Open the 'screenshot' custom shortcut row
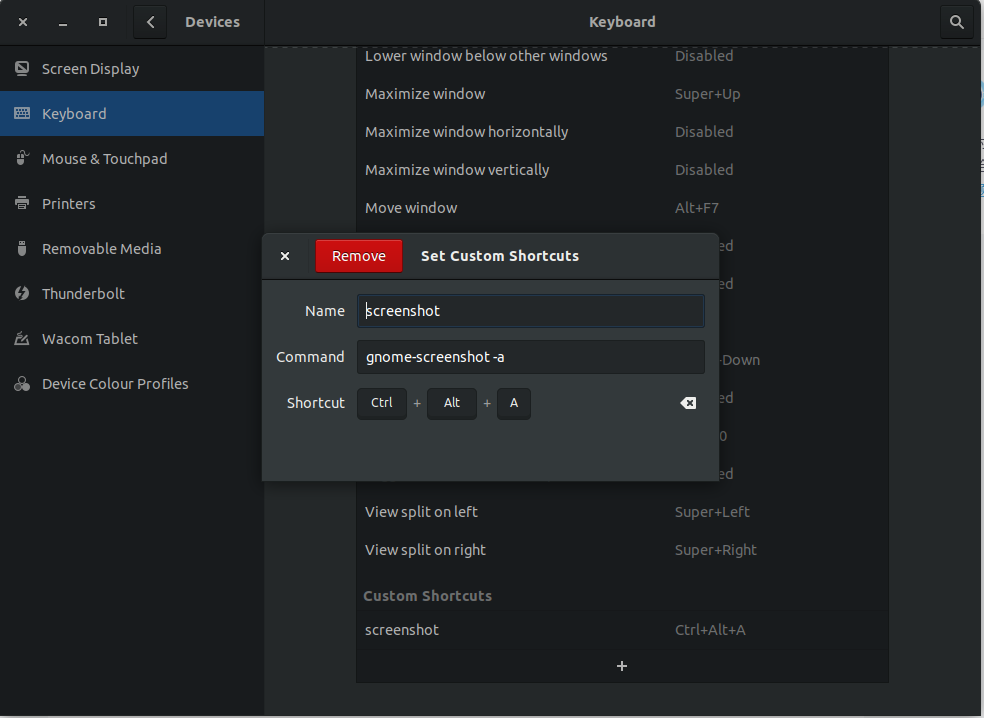 pos(622,630)
